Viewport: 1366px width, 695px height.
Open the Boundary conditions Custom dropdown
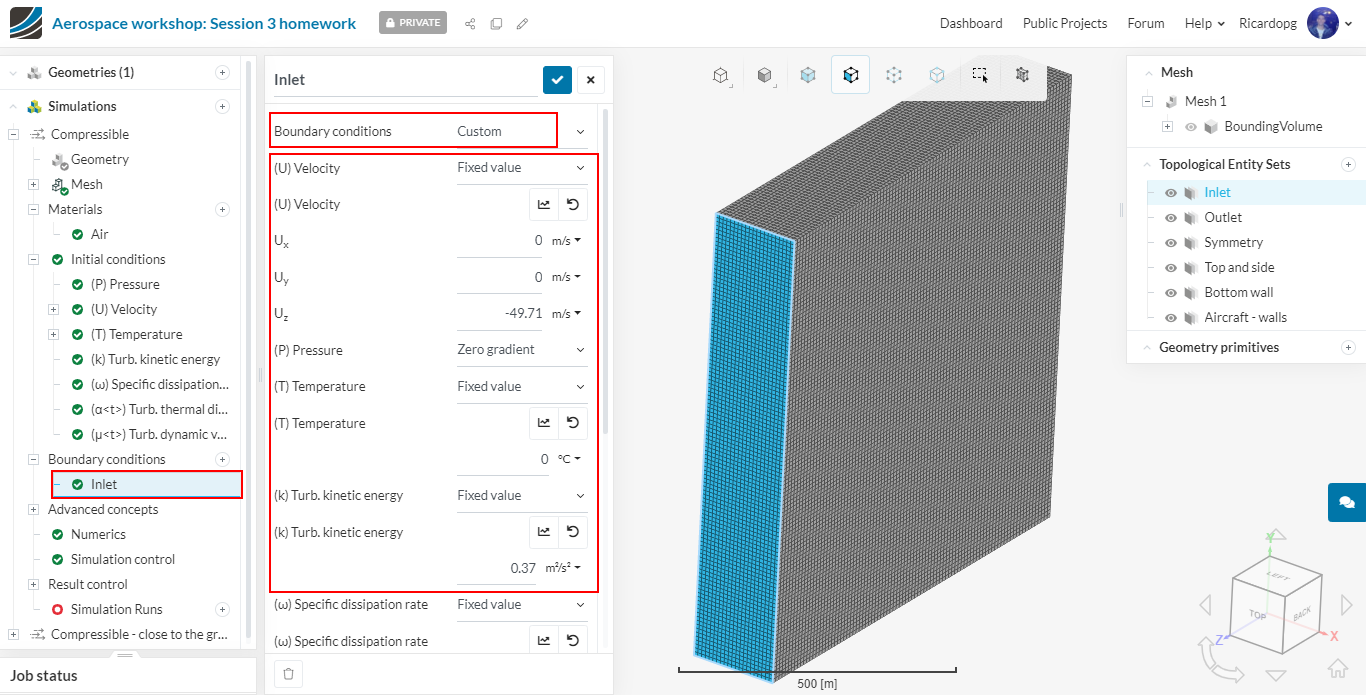522,131
